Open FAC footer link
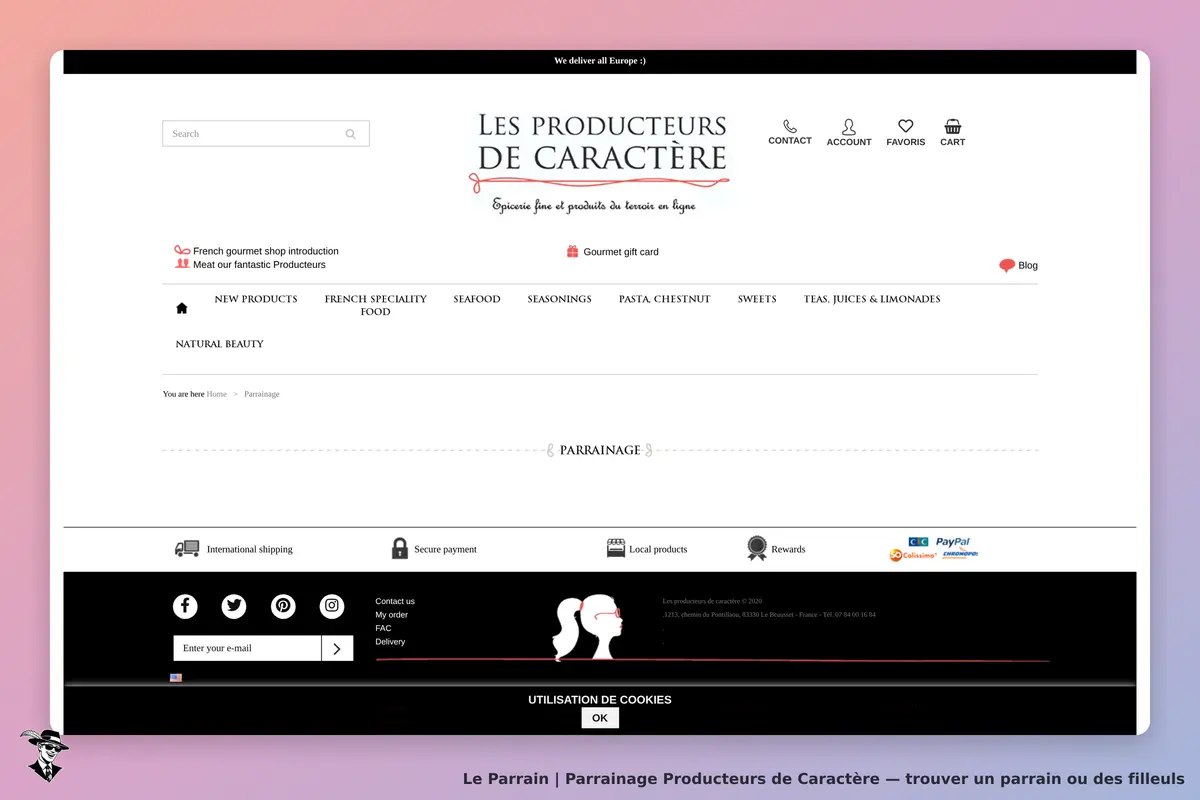Screen dimensions: 1200x800 [384, 628]
